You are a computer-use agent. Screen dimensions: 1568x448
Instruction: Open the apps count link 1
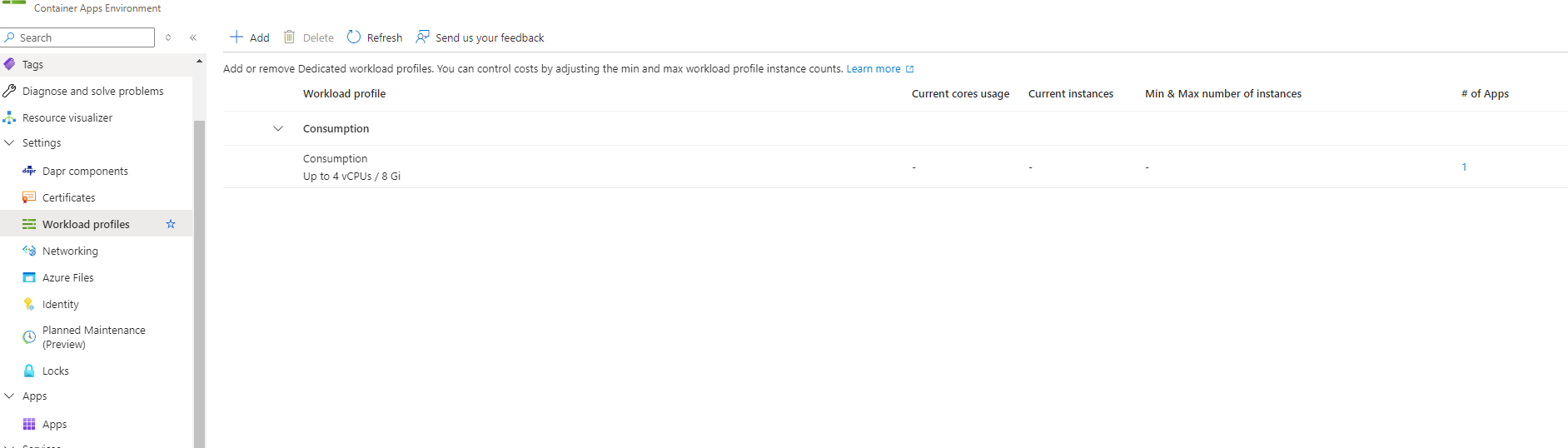click(x=1464, y=167)
